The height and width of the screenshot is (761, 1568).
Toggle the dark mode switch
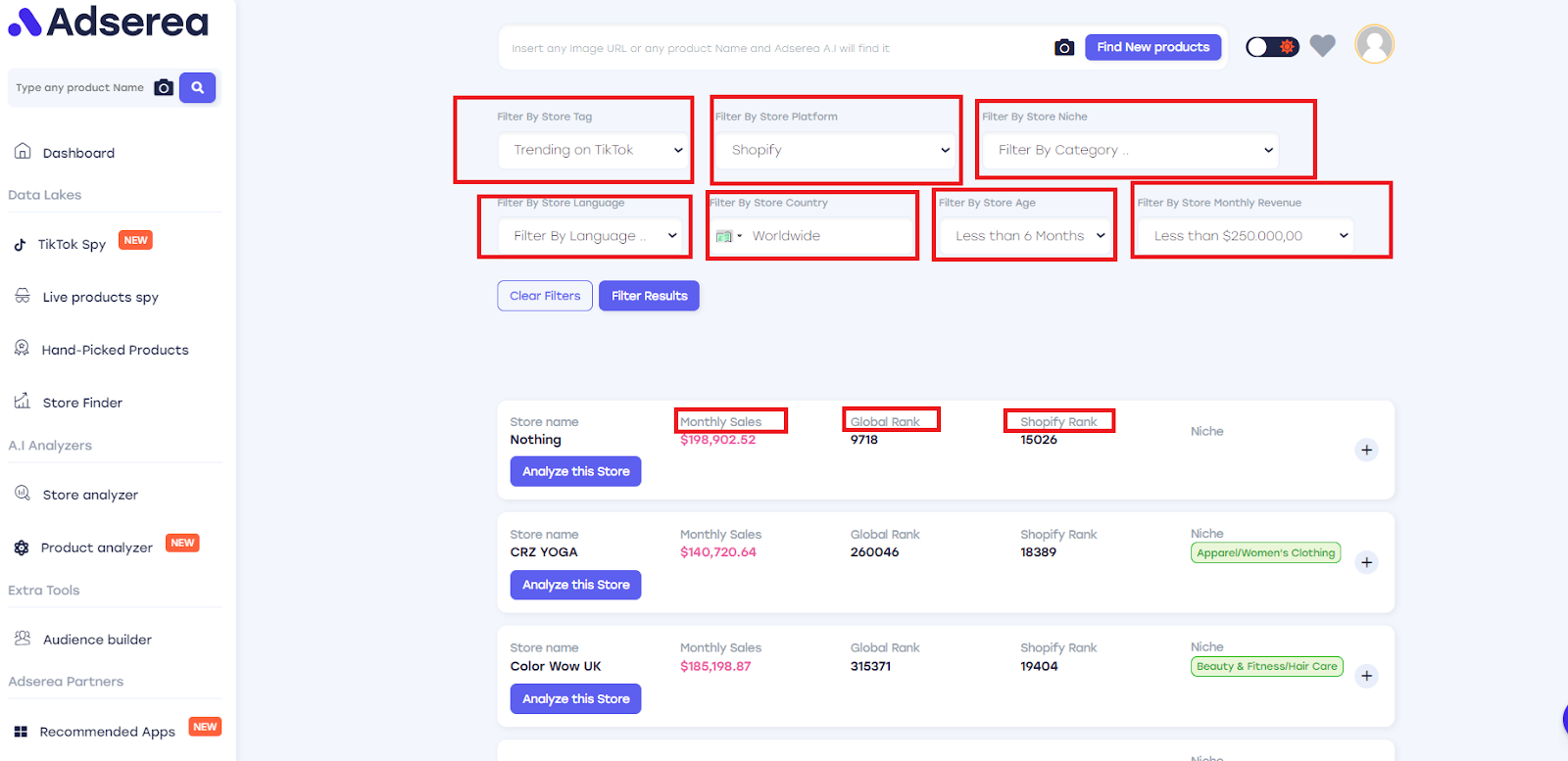point(1272,47)
